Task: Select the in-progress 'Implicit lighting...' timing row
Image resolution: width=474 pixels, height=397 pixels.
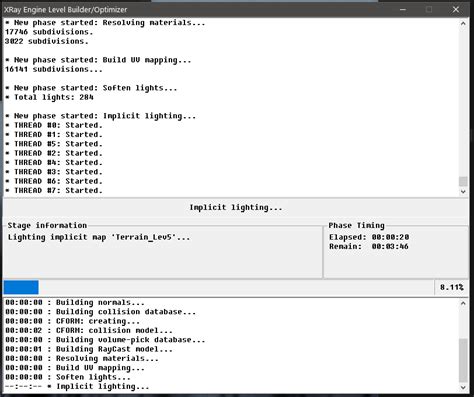Action: pyautogui.click(x=77, y=387)
